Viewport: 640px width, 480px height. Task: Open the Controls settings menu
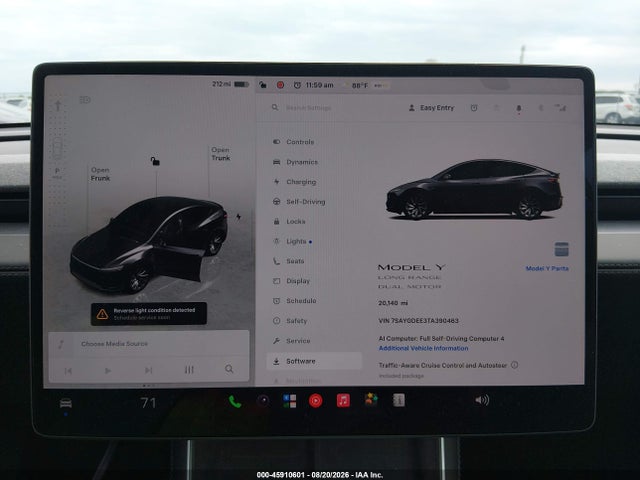(x=300, y=142)
